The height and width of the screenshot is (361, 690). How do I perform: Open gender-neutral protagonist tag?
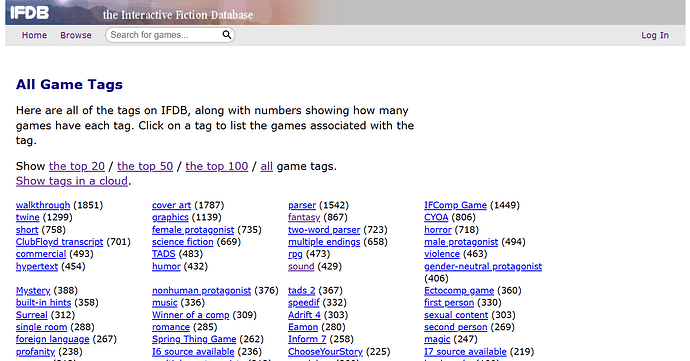[483, 266]
